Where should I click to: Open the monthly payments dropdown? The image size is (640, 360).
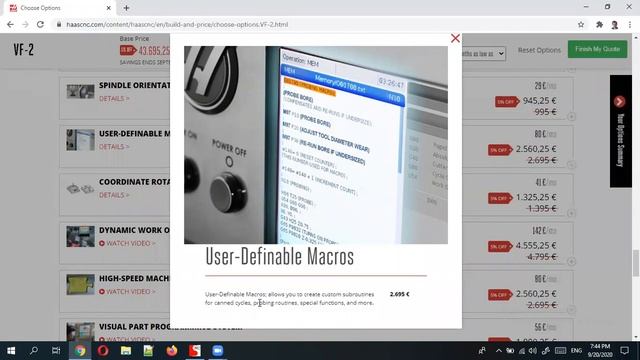tap(484, 53)
